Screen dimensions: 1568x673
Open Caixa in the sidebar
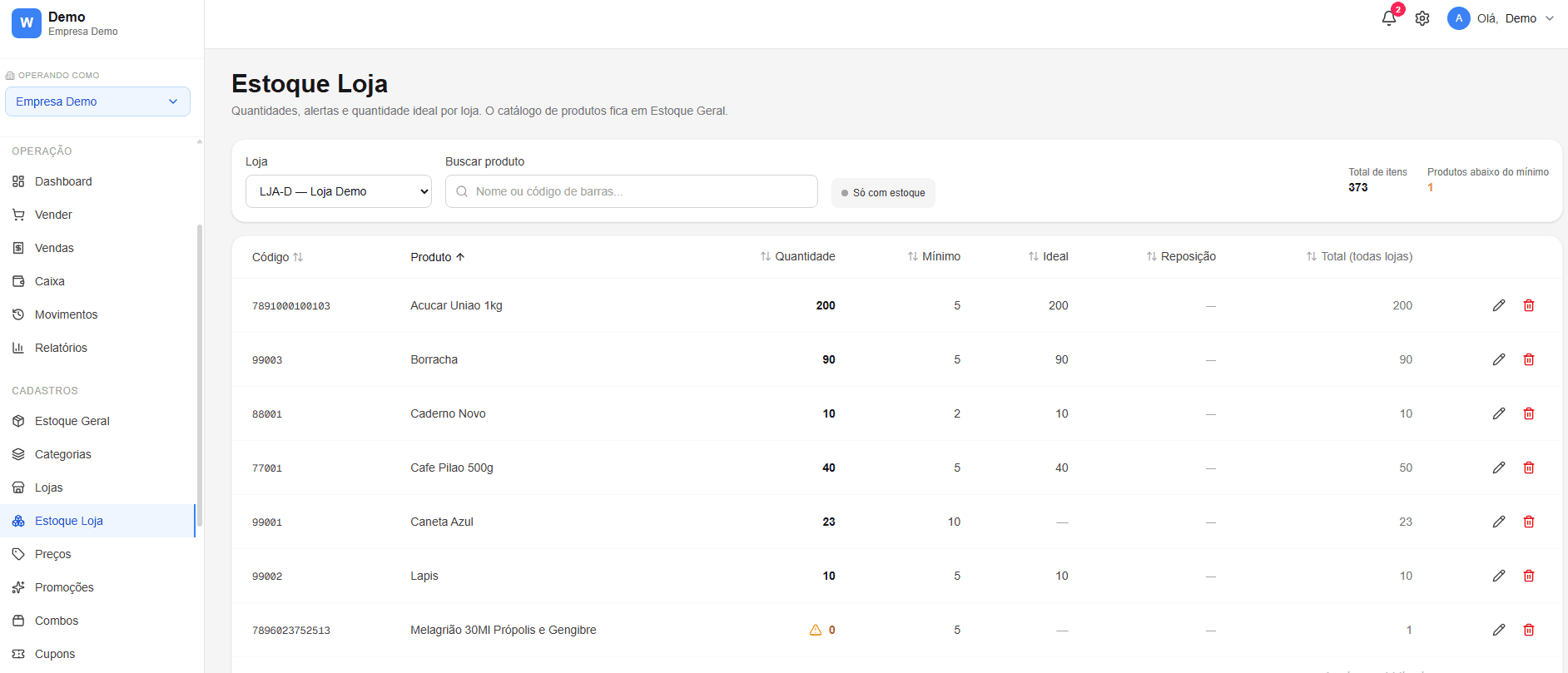[x=97, y=281]
